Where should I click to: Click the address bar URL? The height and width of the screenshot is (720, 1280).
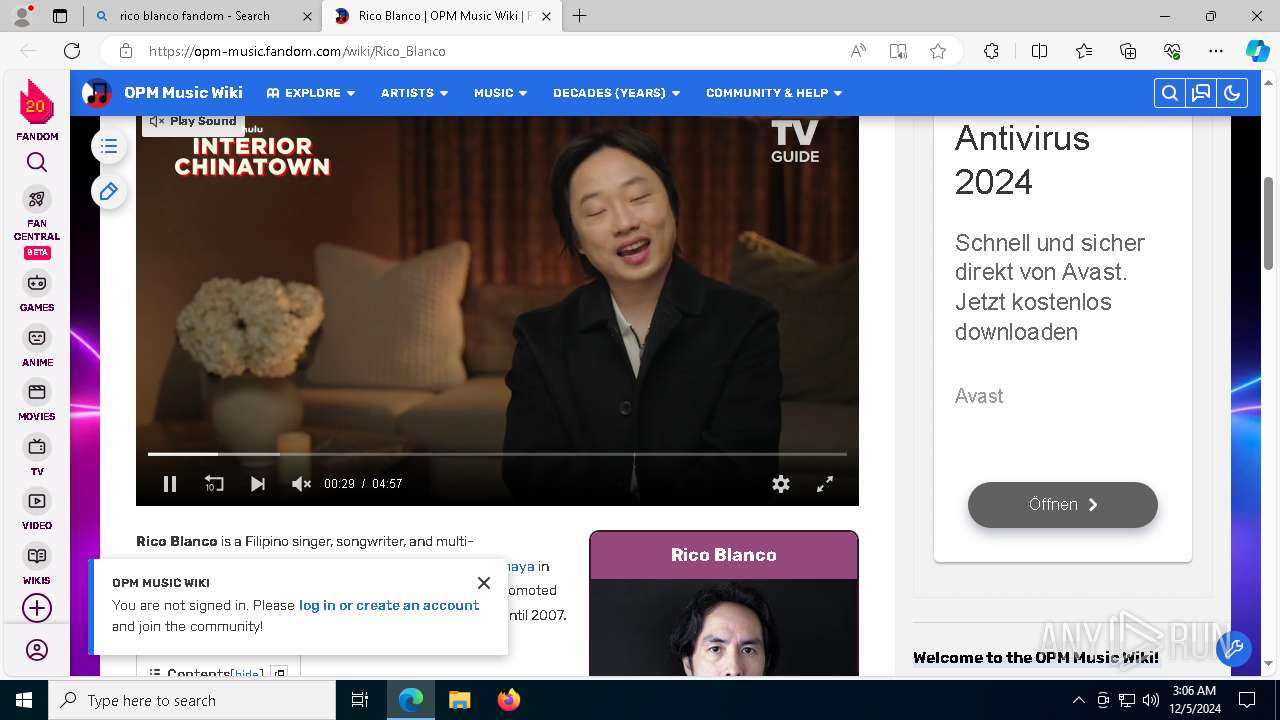click(297, 51)
